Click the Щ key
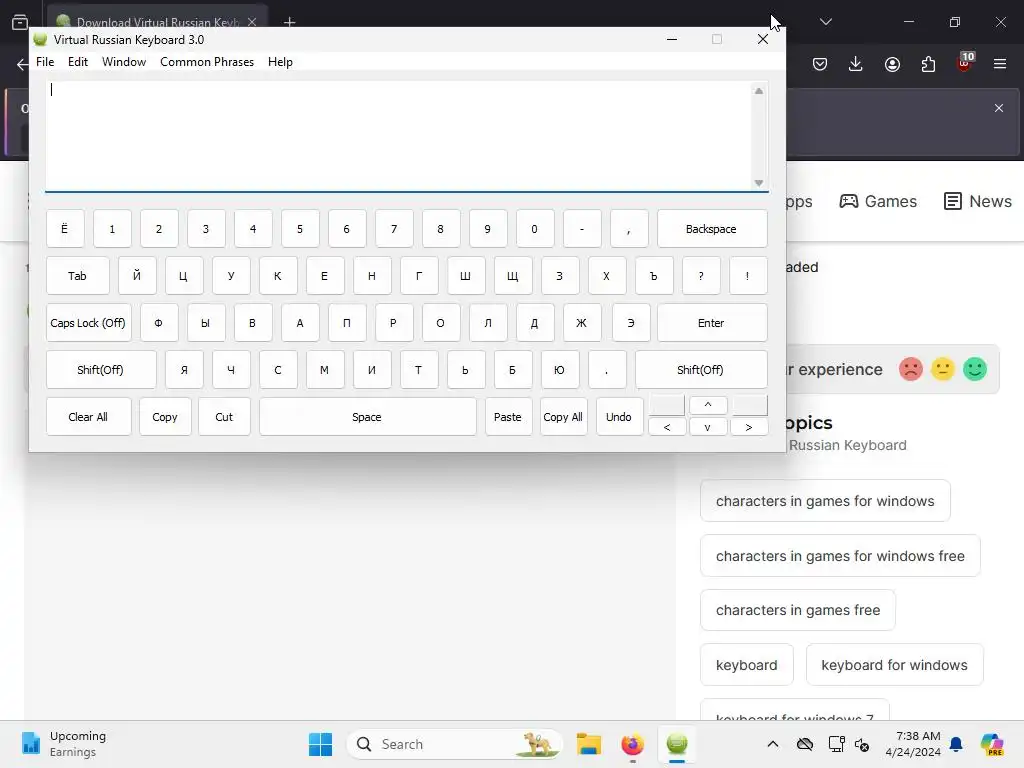Screen dimensions: 1024x768 pyautogui.click(x=513, y=276)
